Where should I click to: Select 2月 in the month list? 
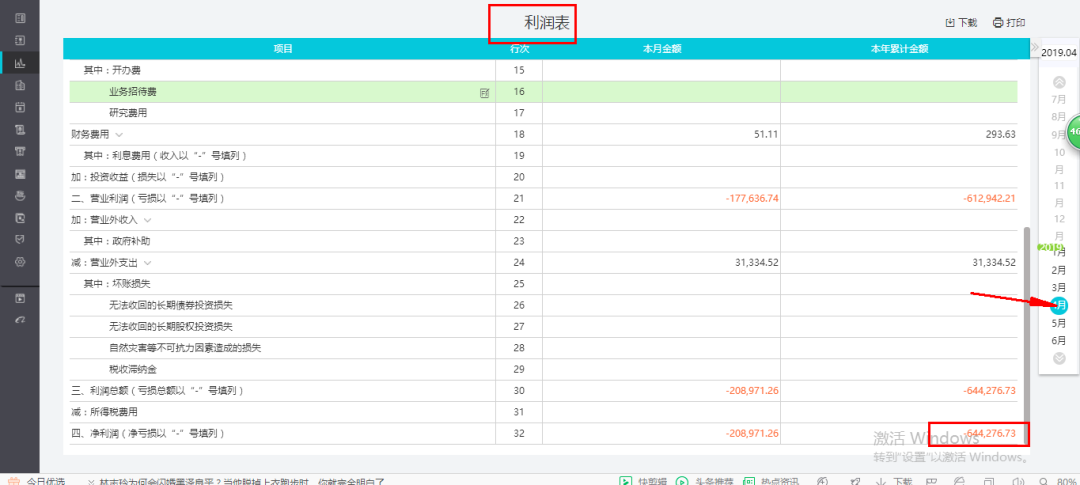click(1059, 270)
